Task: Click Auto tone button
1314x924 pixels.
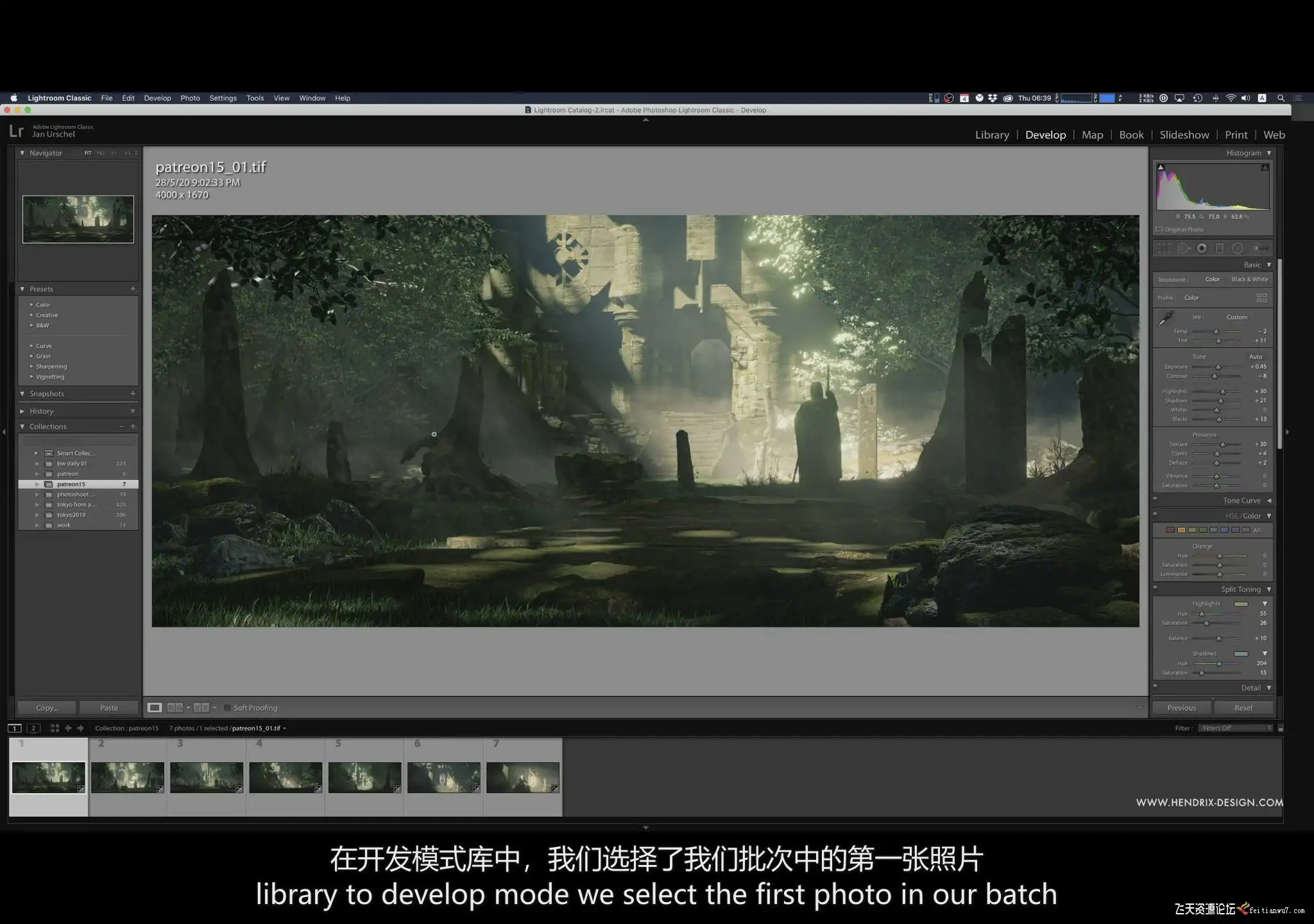Action: click(1256, 357)
